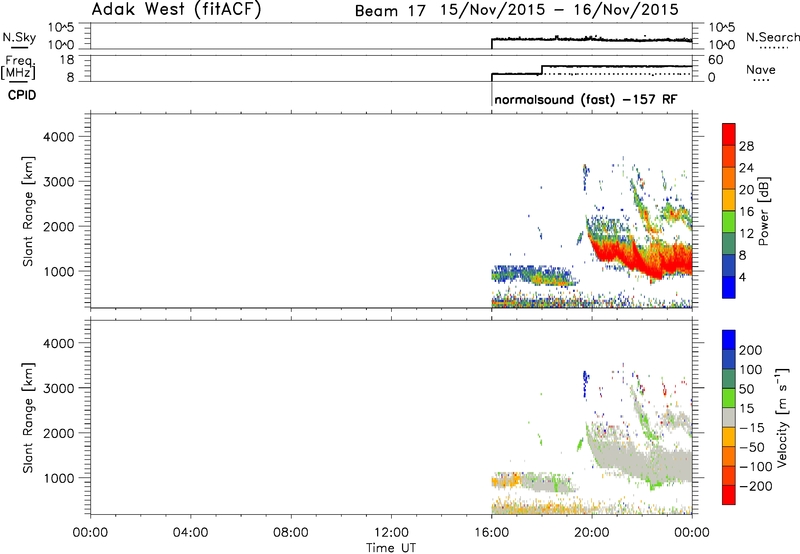The height and width of the screenshot is (554, 800).
Task: Click the '4' tick label on the Power scale
Action: point(743,277)
